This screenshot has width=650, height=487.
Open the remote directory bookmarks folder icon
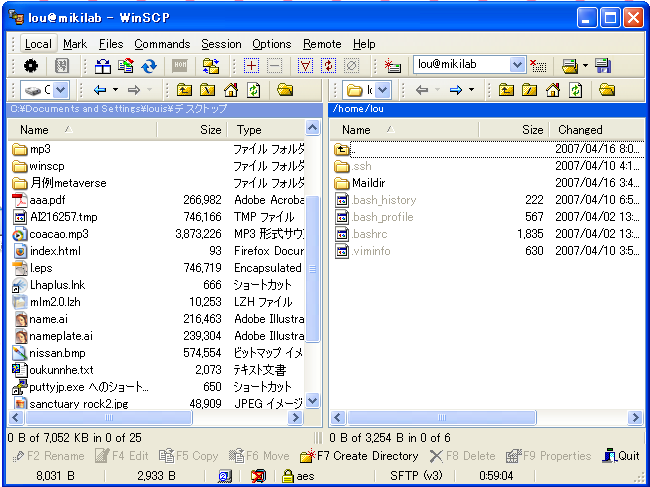(x=606, y=90)
